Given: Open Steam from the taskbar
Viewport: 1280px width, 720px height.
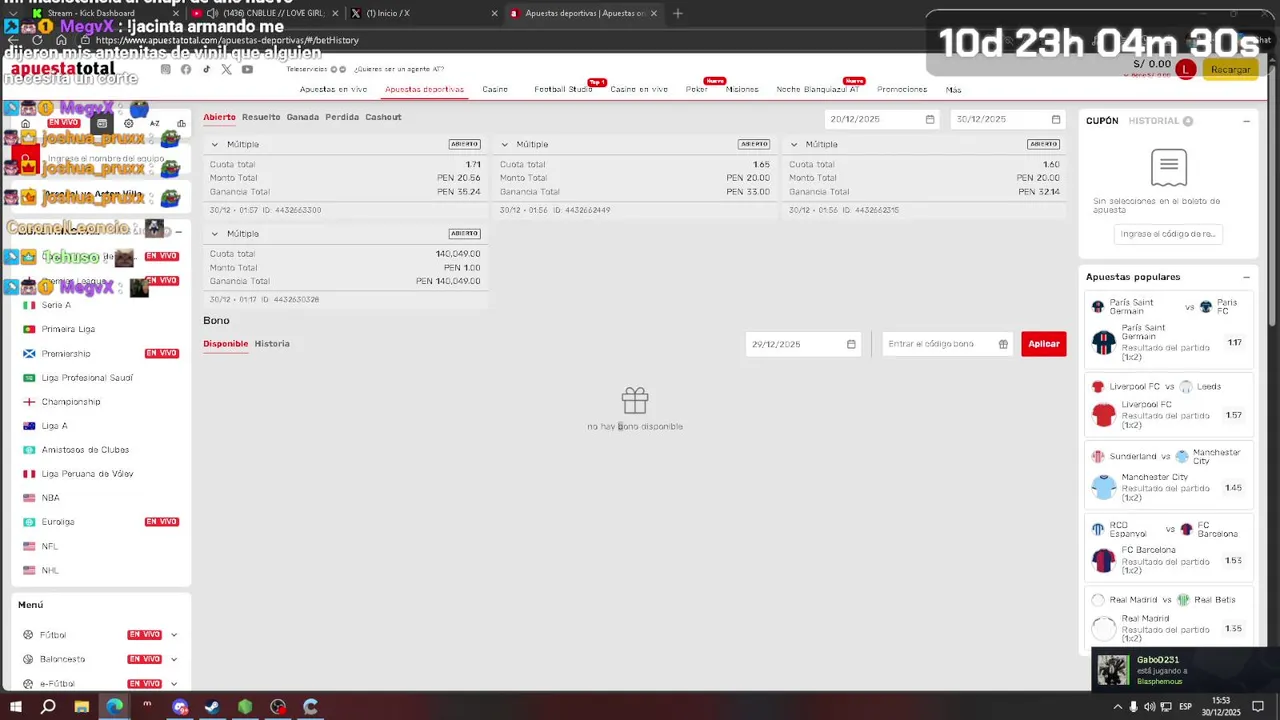Looking at the screenshot, I should [x=212, y=707].
